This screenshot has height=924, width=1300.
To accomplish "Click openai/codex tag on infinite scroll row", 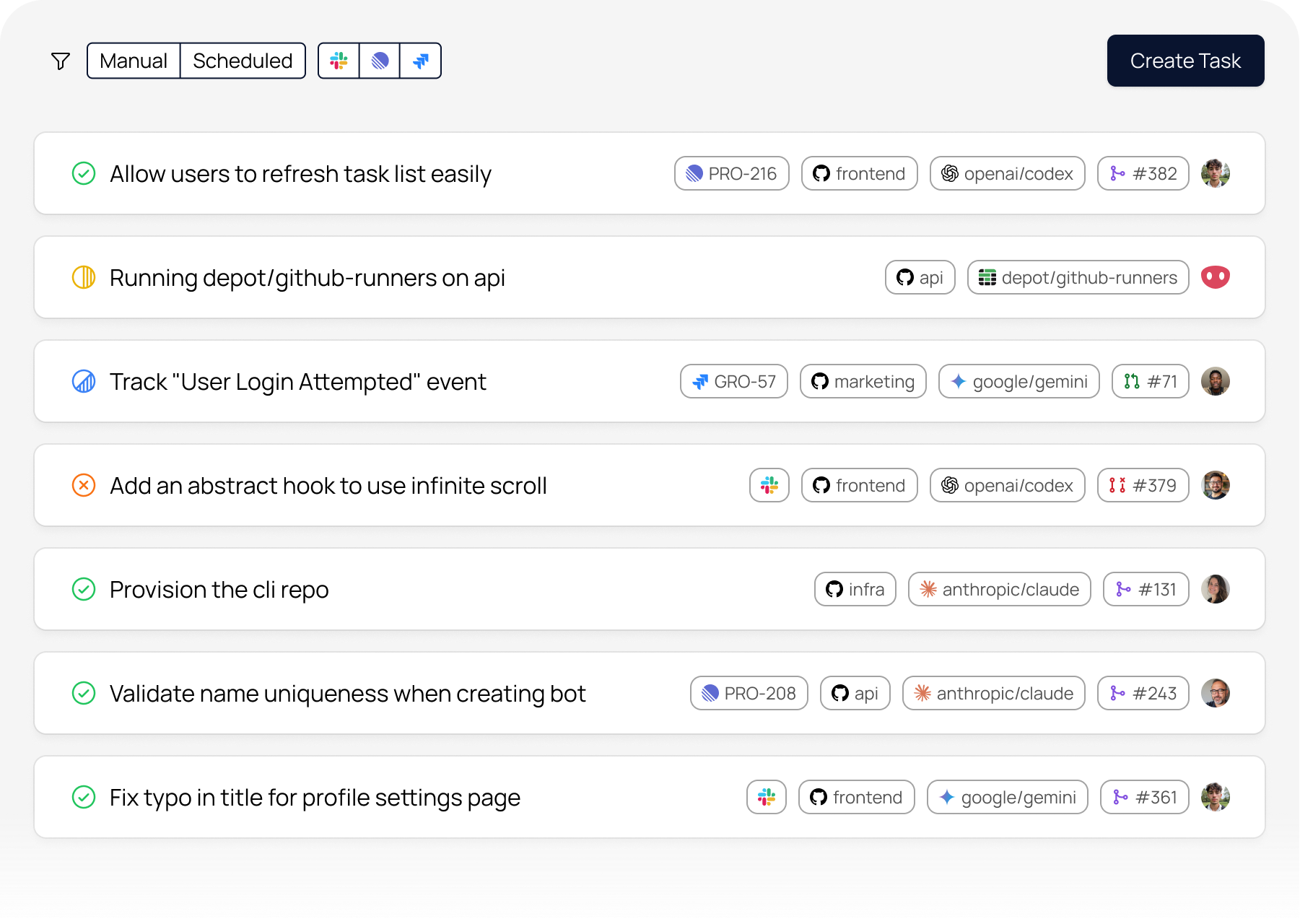I will coord(1008,485).
